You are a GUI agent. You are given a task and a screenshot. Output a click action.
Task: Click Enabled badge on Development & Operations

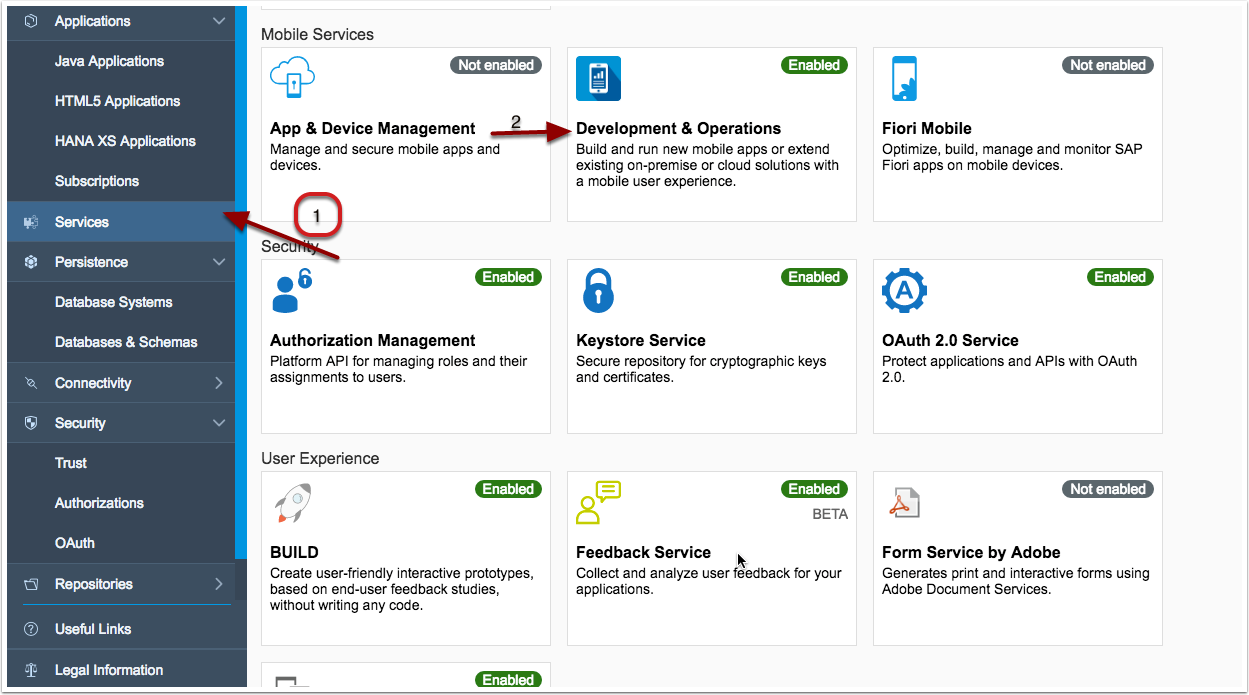pos(814,65)
